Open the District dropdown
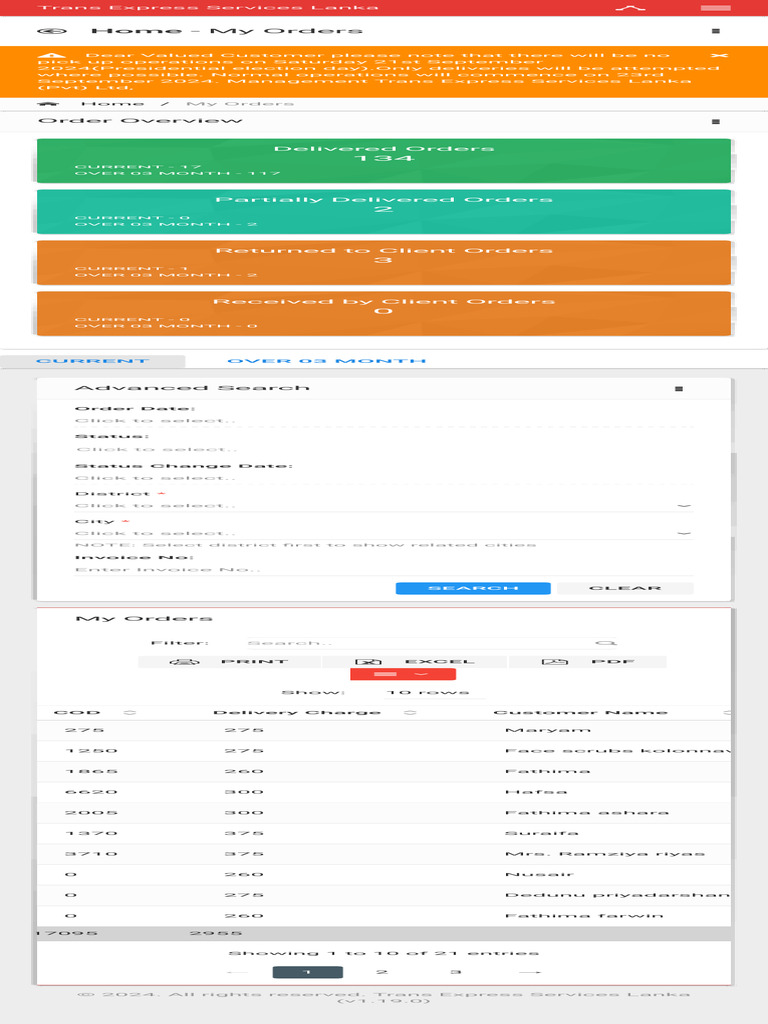Screen dimensions: 768x1024 coord(383,505)
